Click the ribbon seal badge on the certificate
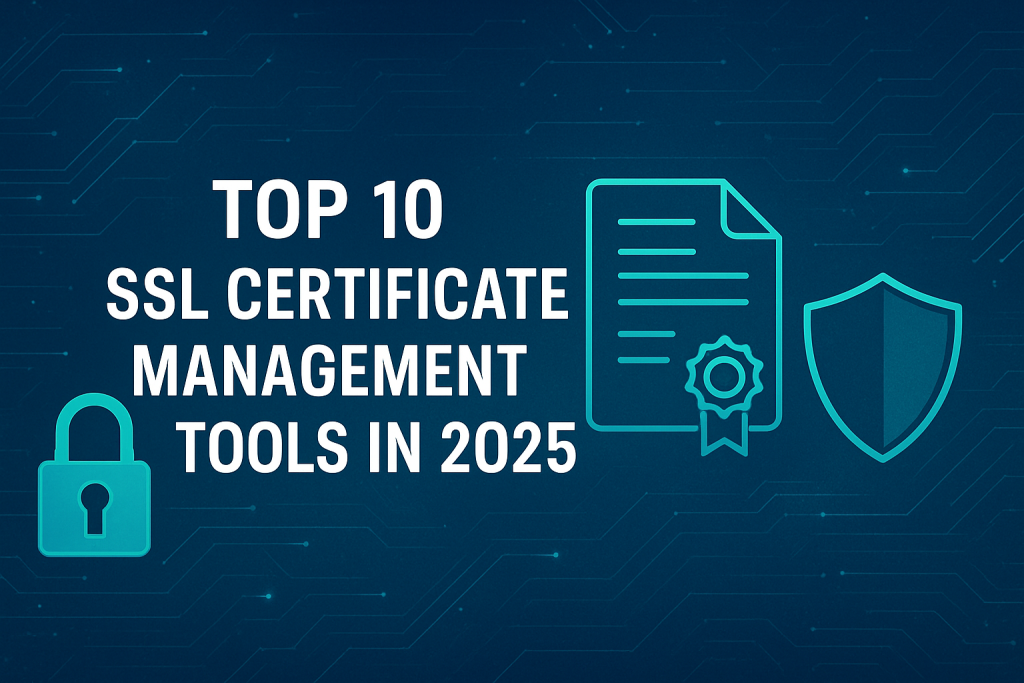1024x683 pixels. click(x=724, y=394)
